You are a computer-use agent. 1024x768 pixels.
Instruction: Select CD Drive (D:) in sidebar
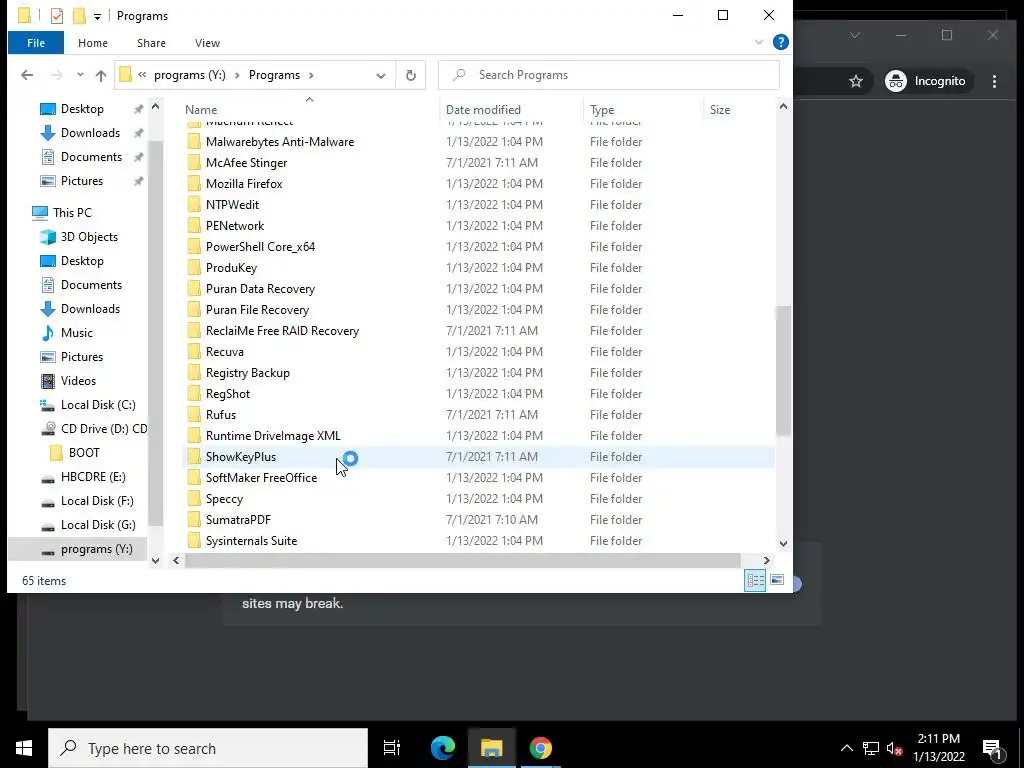(104, 429)
